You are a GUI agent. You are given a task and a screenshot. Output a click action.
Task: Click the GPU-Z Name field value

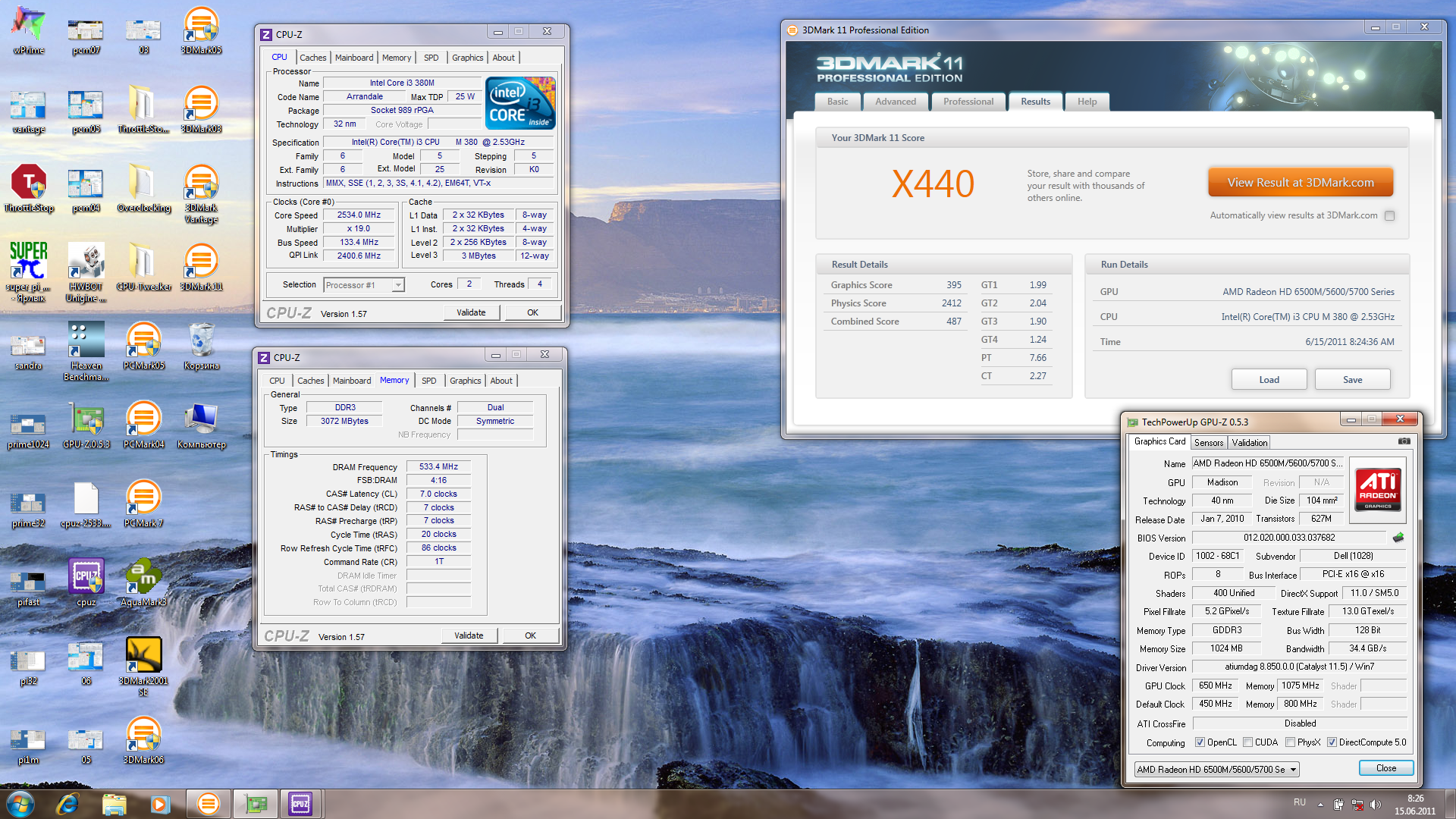pos(1268,463)
